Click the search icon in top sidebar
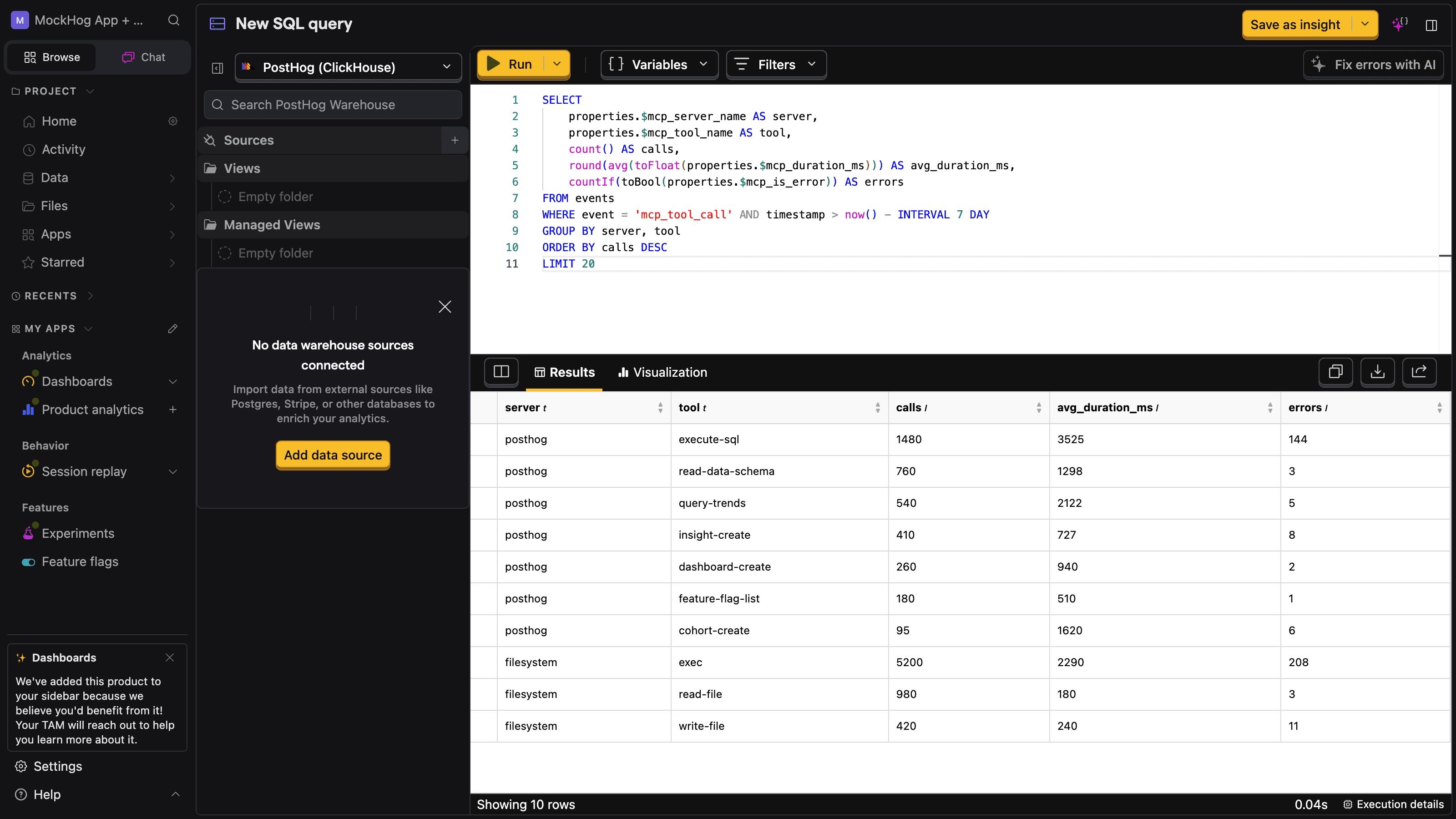The height and width of the screenshot is (819, 1456). [x=173, y=20]
